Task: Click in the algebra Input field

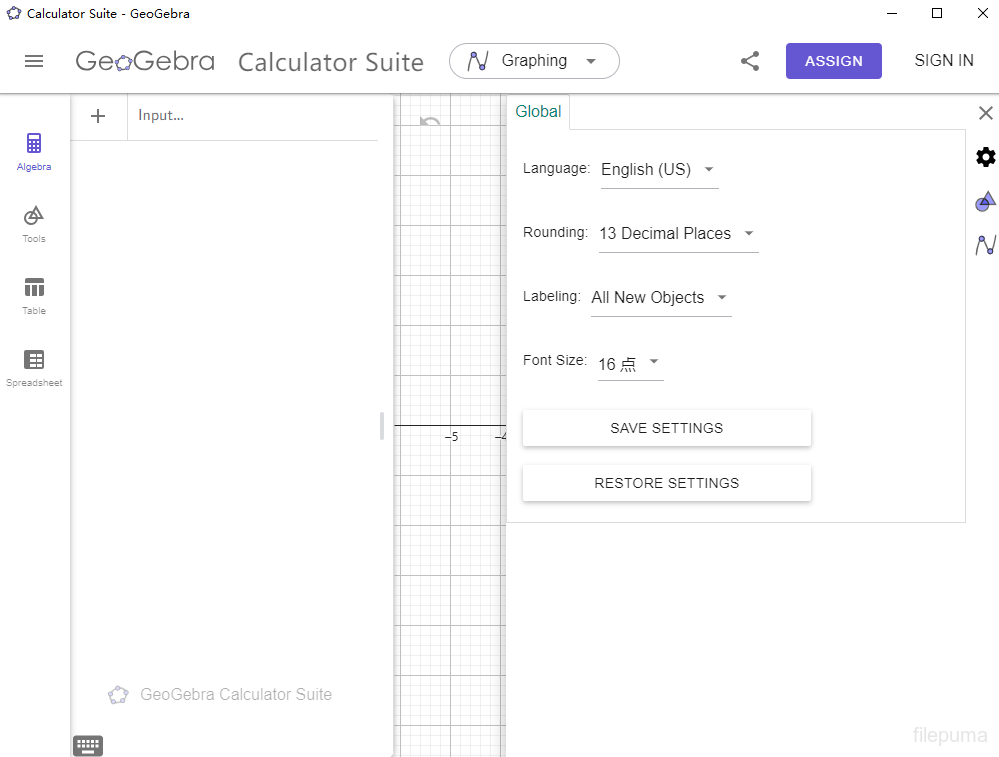Action: (255, 116)
